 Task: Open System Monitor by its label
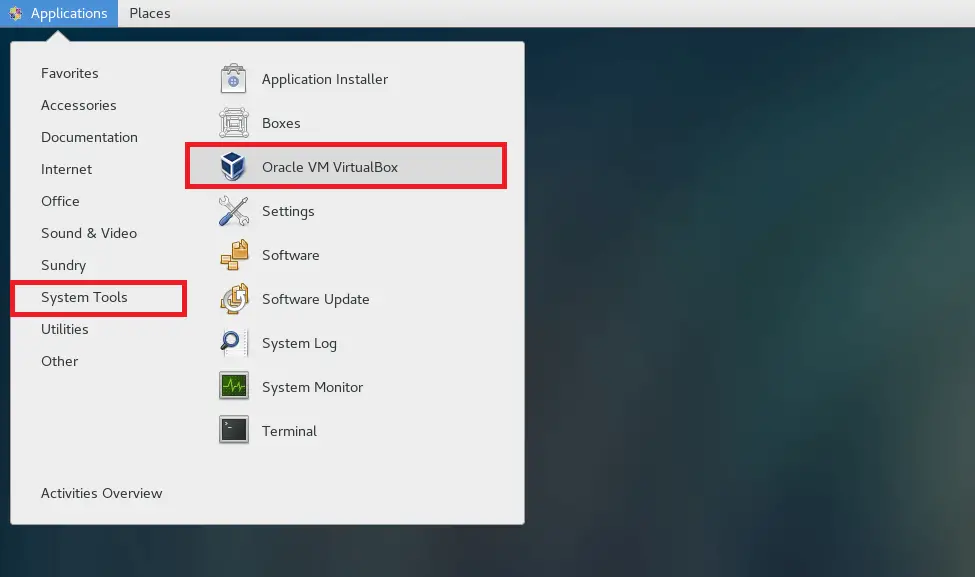312,387
